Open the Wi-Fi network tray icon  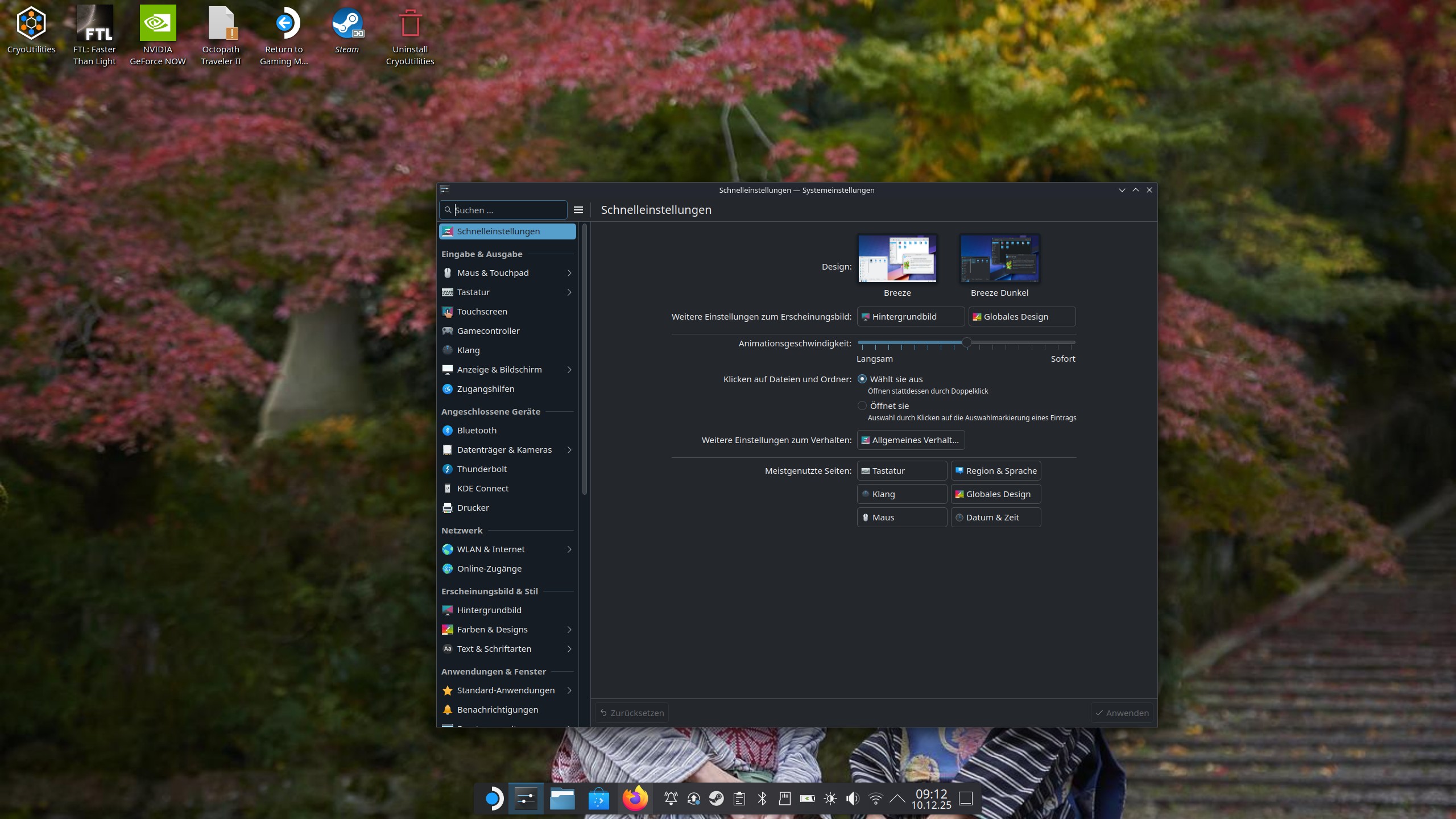click(x=875, y=799)
